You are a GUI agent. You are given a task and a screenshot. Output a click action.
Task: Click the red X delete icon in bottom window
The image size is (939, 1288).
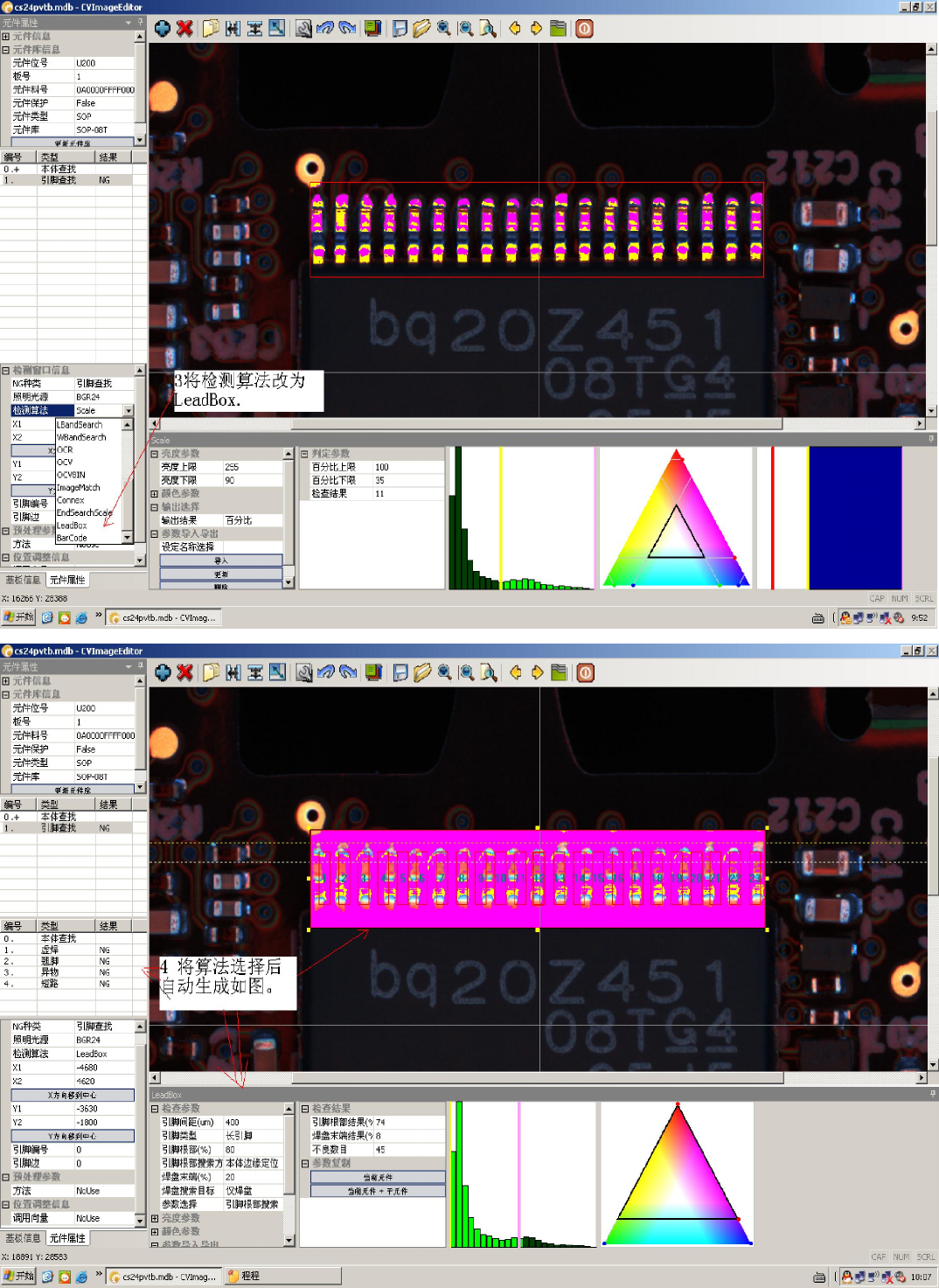(x=184, y=672)
